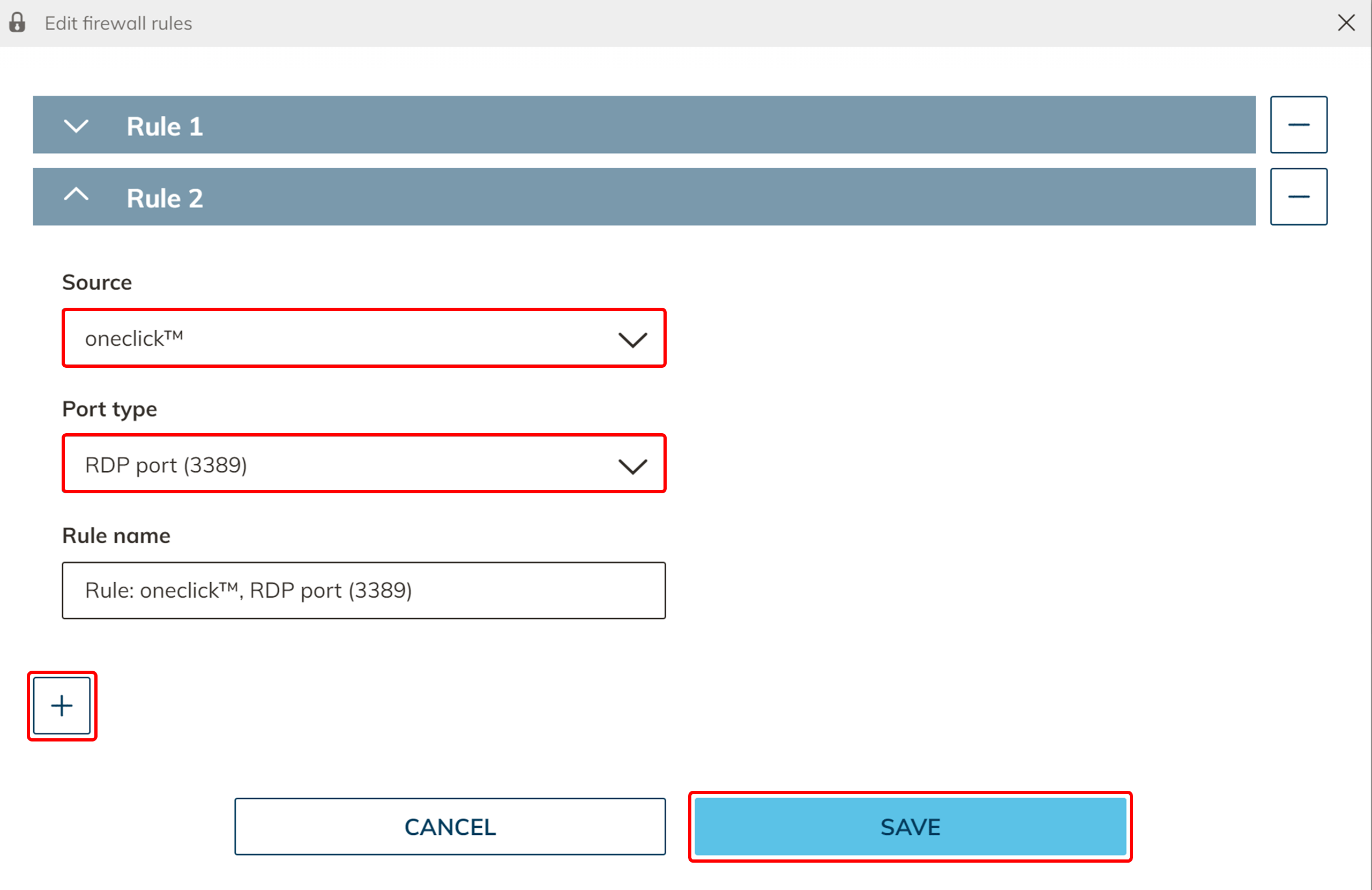Click the Rule 1 header title
The width and height of the screenshot is (1372, 890).
coord(165,127)
